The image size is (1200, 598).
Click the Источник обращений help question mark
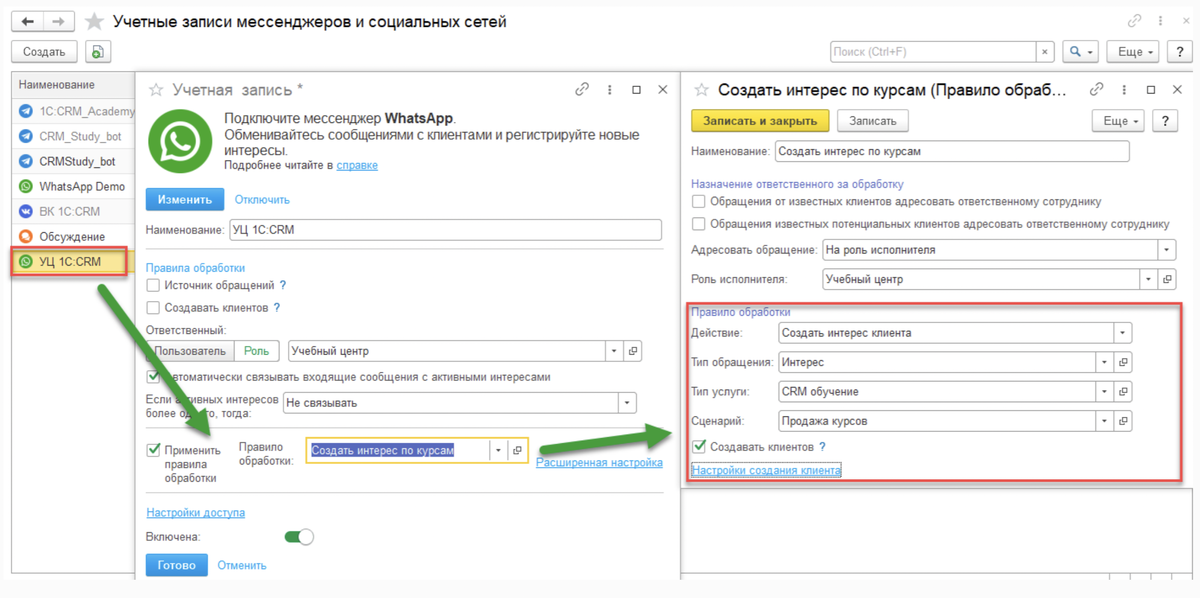(x=283, y=286)
